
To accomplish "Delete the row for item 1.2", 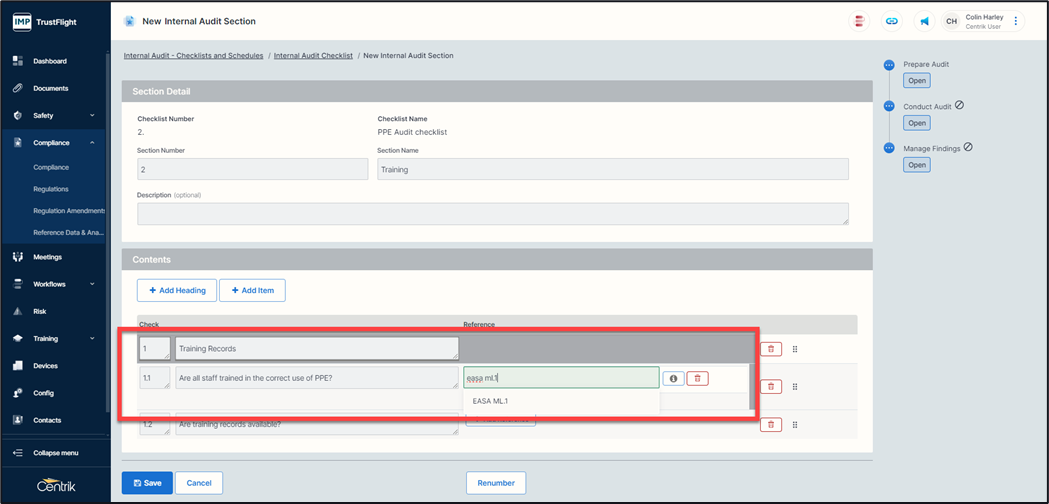I will coord(770,425).
